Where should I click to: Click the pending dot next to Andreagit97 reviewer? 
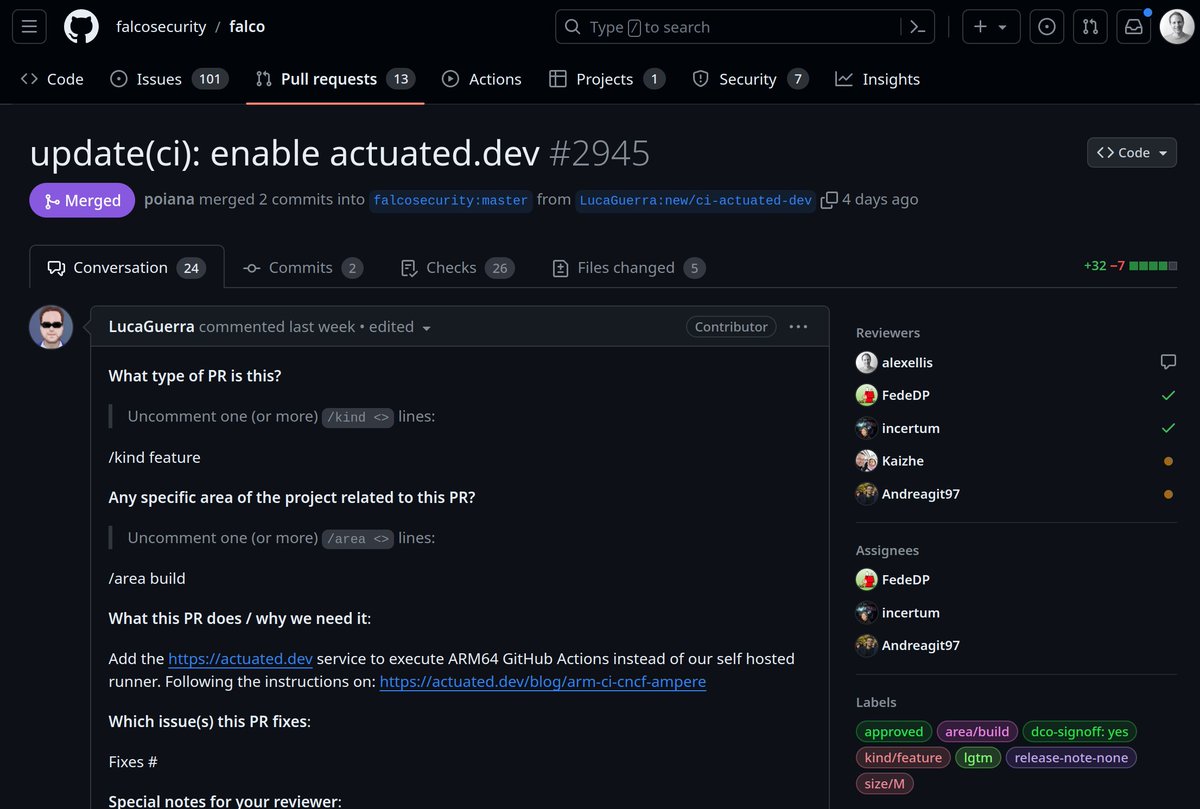(1168, 494)
